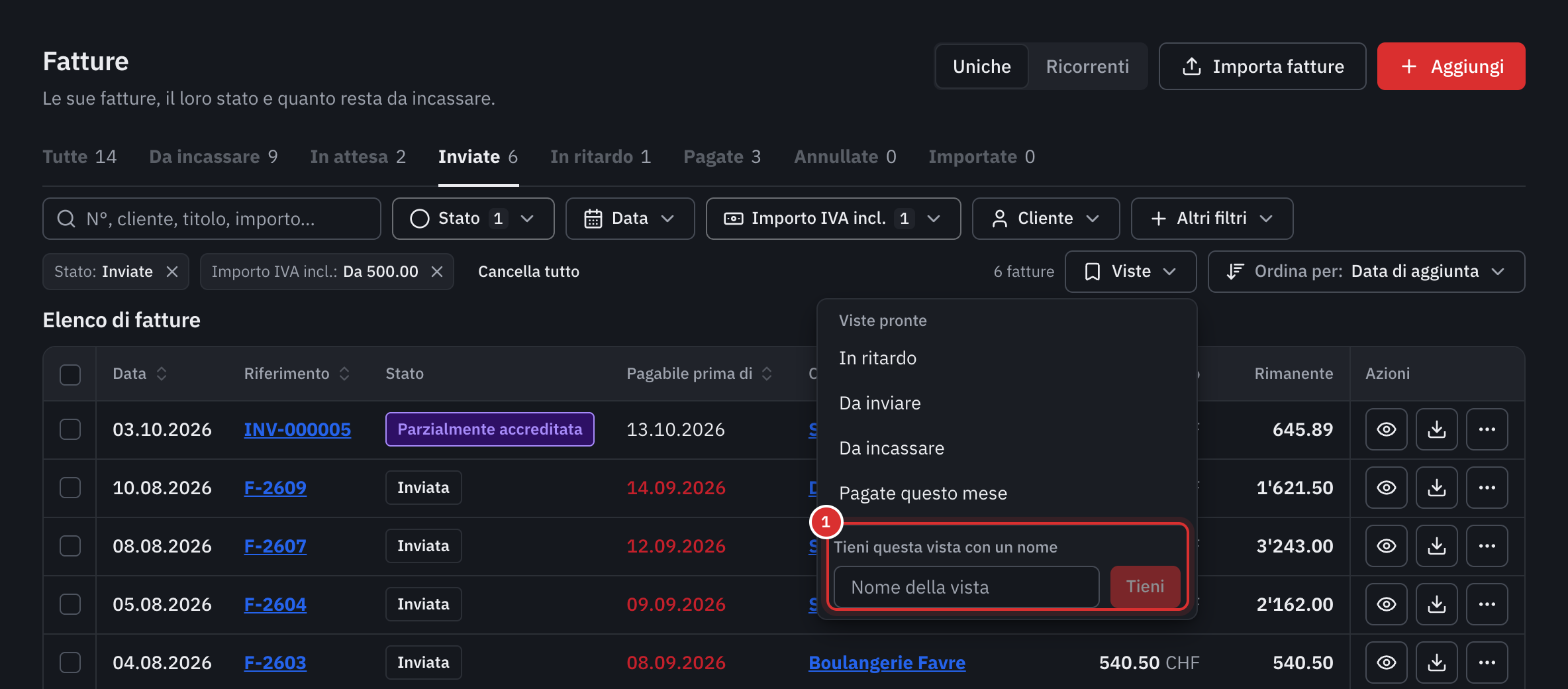Choose the Pagate questo mese view
Viewport: 1568px width, 689px height.
pos(1006,494)
